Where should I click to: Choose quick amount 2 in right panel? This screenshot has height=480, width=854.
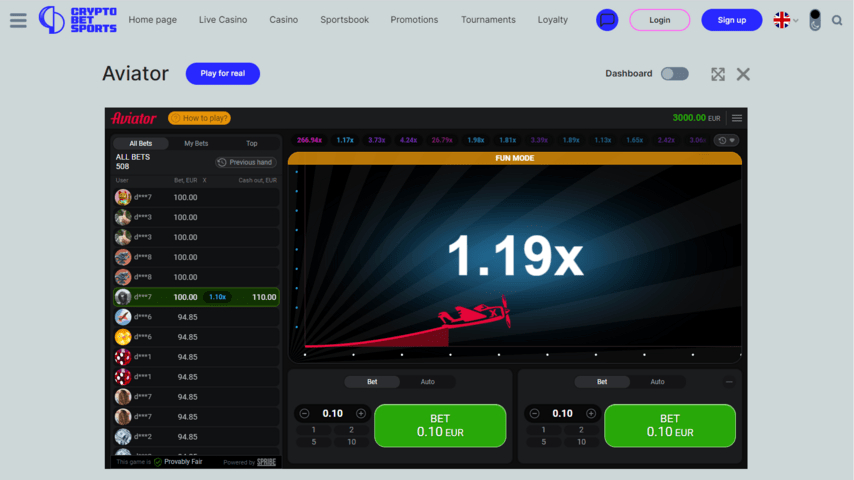click(x=581, y=430)
